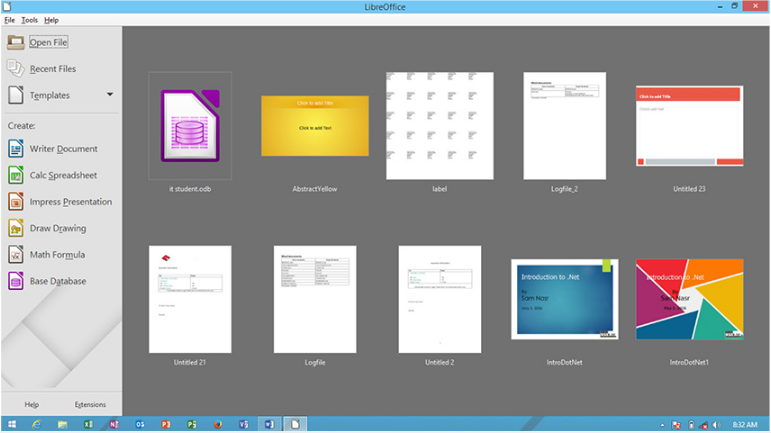Click the 'Logfile_2' file name
The width and height of the screenshot is (771, 433).
click(564, 189)
